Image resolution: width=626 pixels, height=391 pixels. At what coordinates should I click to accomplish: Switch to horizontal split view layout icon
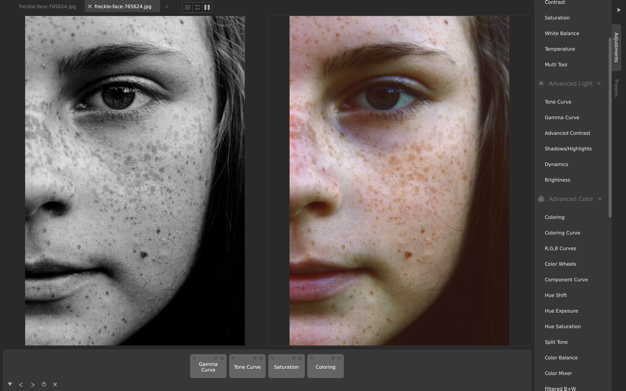pyautogui.click(x=197, y=7)
